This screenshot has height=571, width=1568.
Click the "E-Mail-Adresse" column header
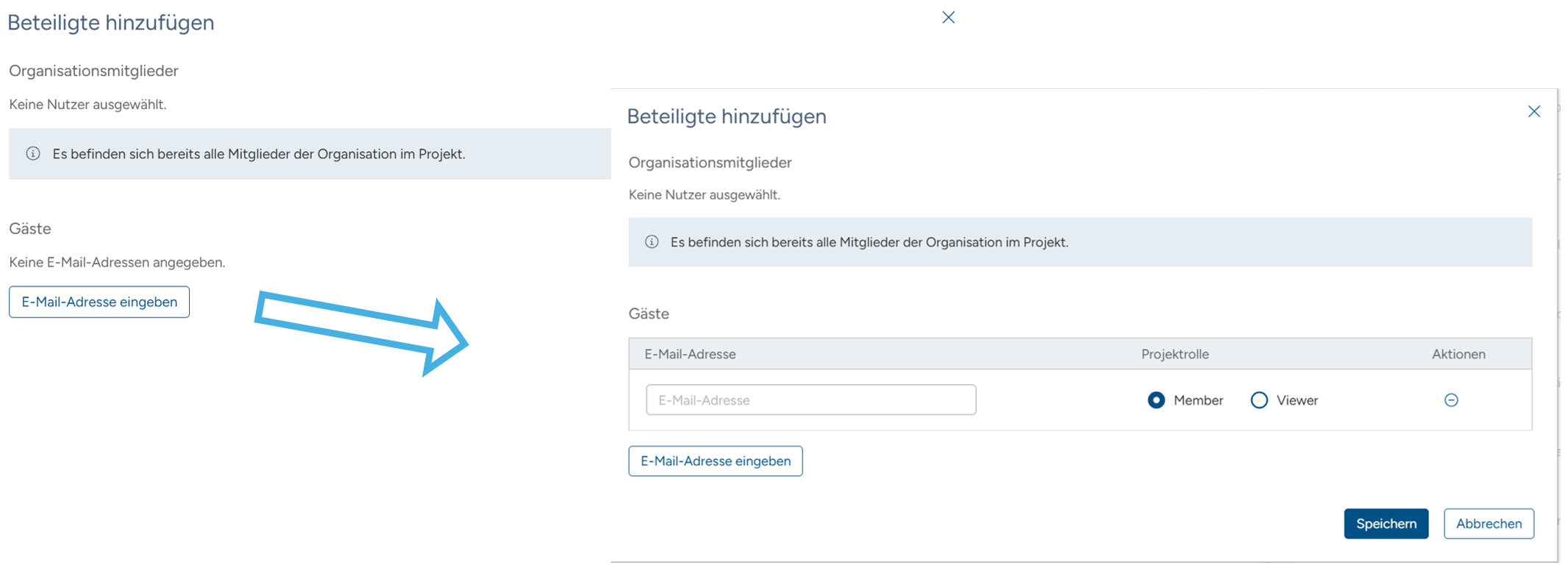pos(690,355)
